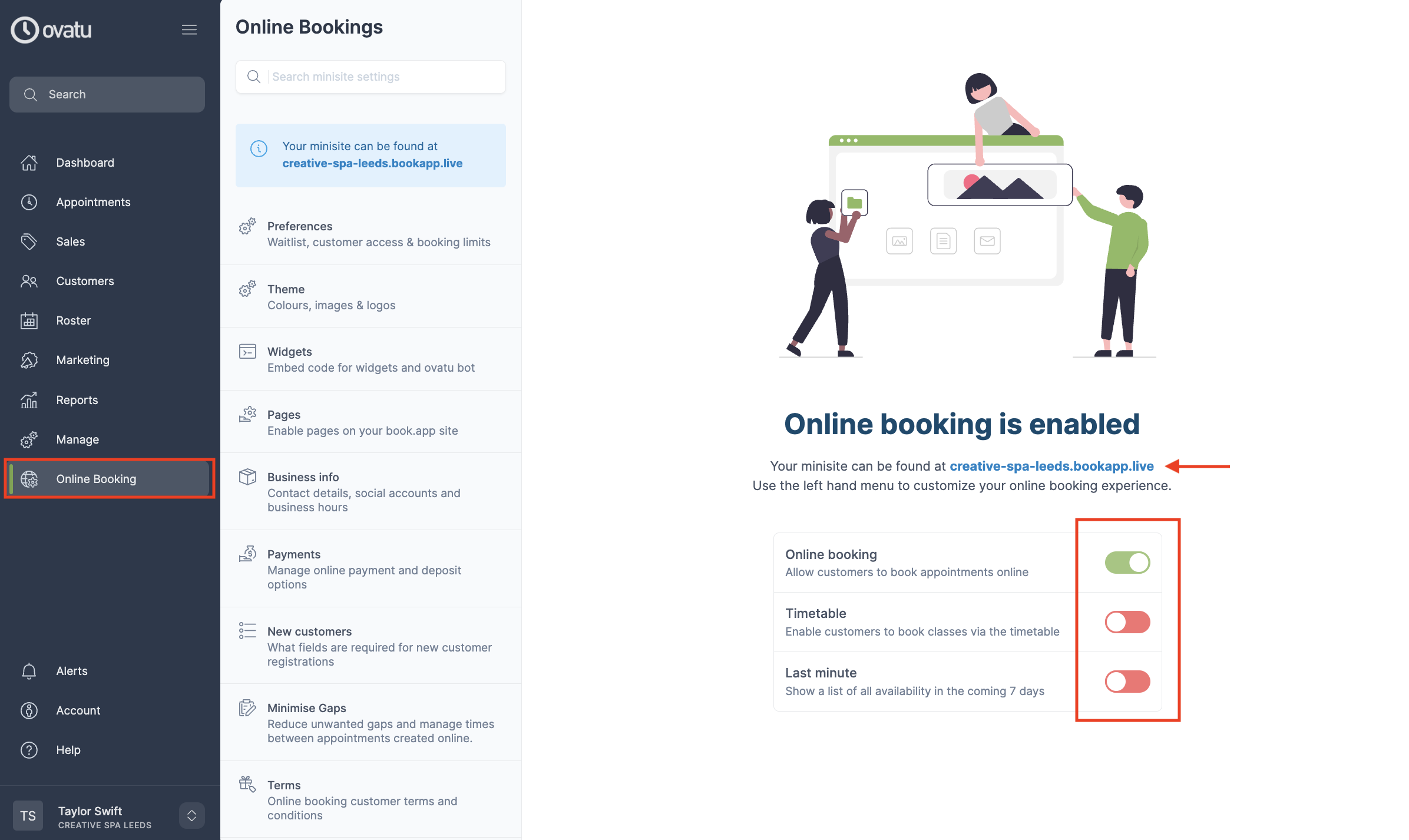Click the Sales tag icon

click(29, 242)
